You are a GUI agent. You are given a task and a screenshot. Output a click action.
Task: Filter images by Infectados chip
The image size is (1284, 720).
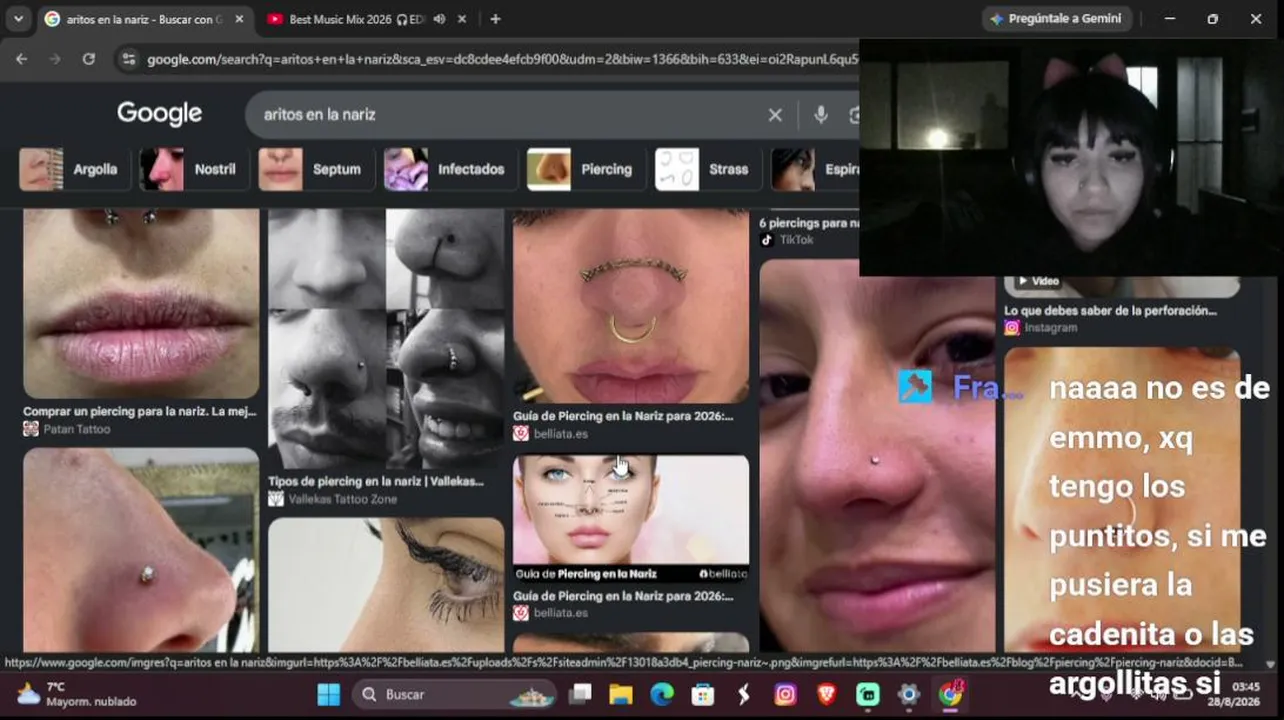(x=448, y=169)
